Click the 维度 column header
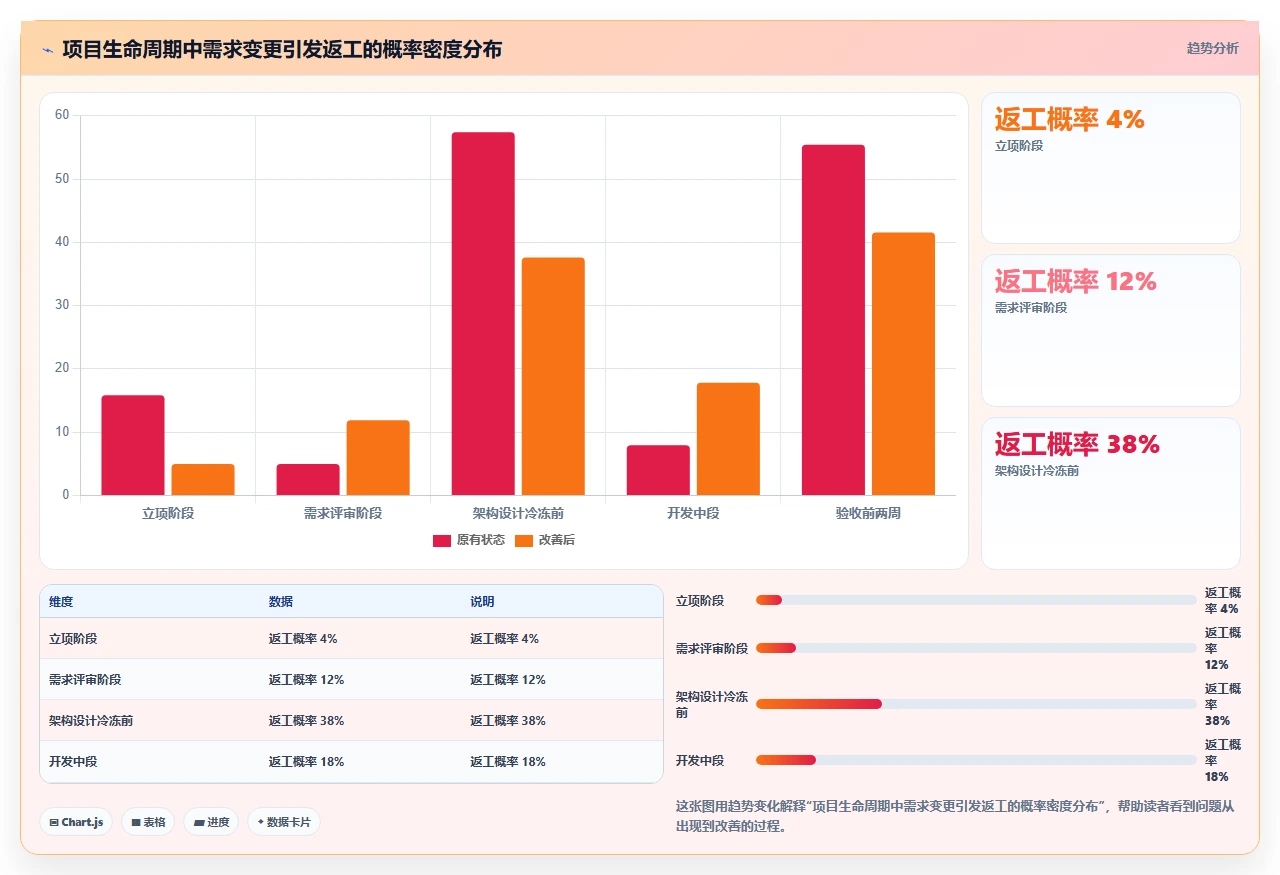This screenshot has height=875, width=1280. coord(61,602)
